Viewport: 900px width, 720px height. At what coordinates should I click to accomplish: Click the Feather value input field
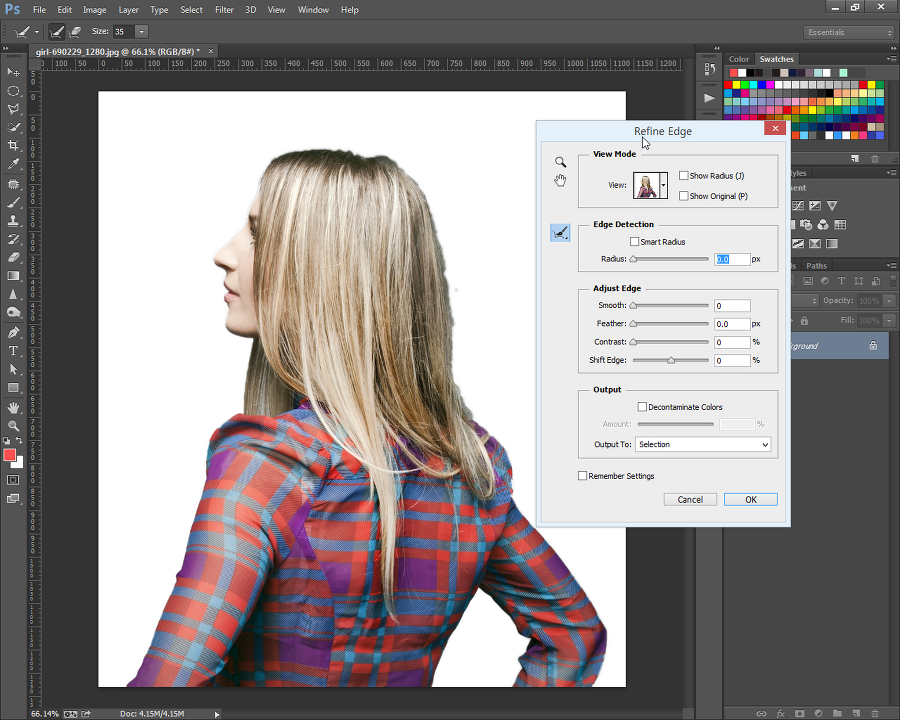coord(732,324)
